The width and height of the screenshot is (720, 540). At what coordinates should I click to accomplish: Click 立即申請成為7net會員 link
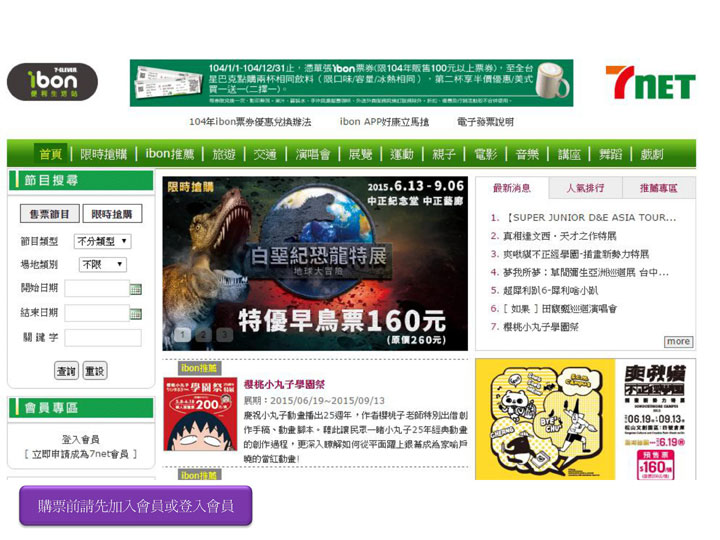coord(80,454)
